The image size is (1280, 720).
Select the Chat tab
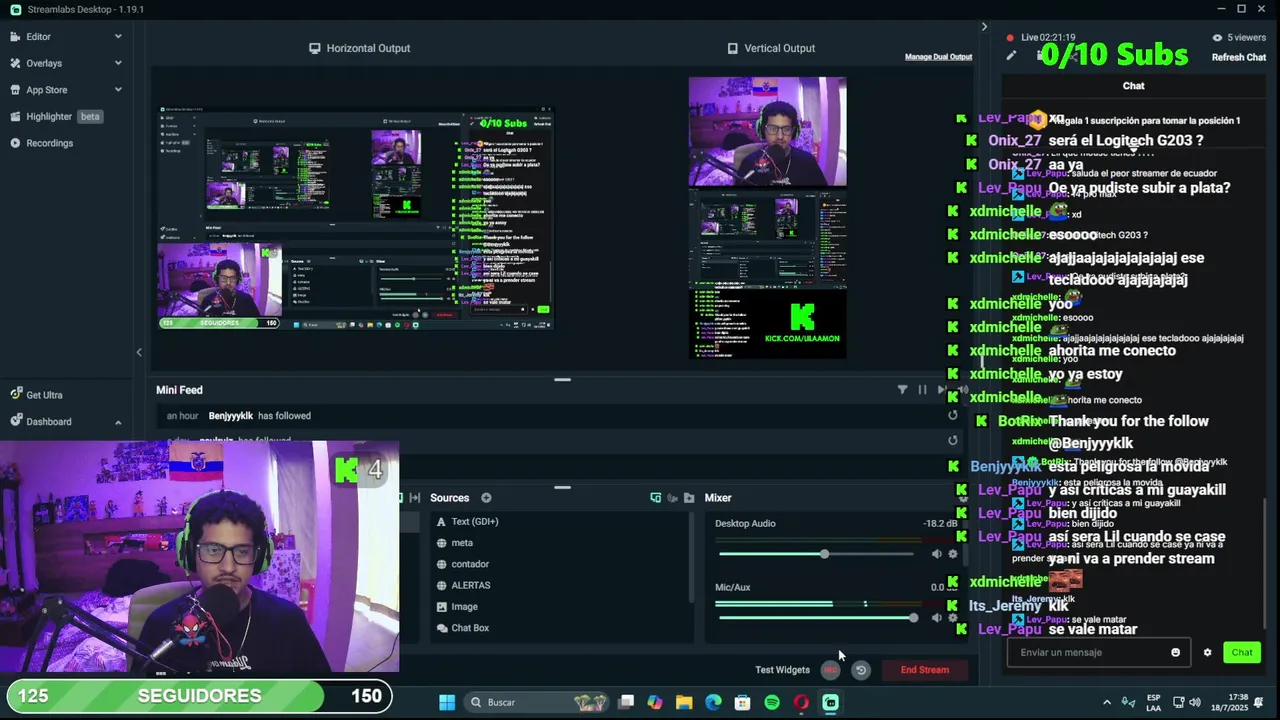point(1133,86)
